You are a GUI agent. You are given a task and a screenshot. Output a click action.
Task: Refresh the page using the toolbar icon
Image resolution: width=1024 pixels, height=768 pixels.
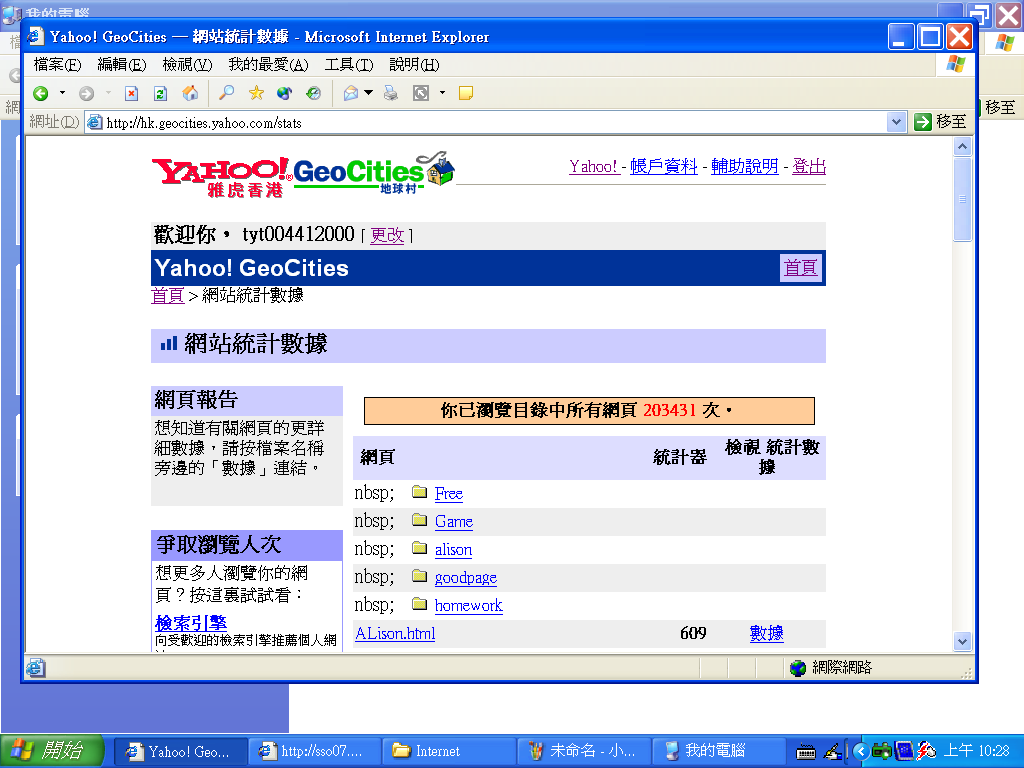[x=160, y=93]
